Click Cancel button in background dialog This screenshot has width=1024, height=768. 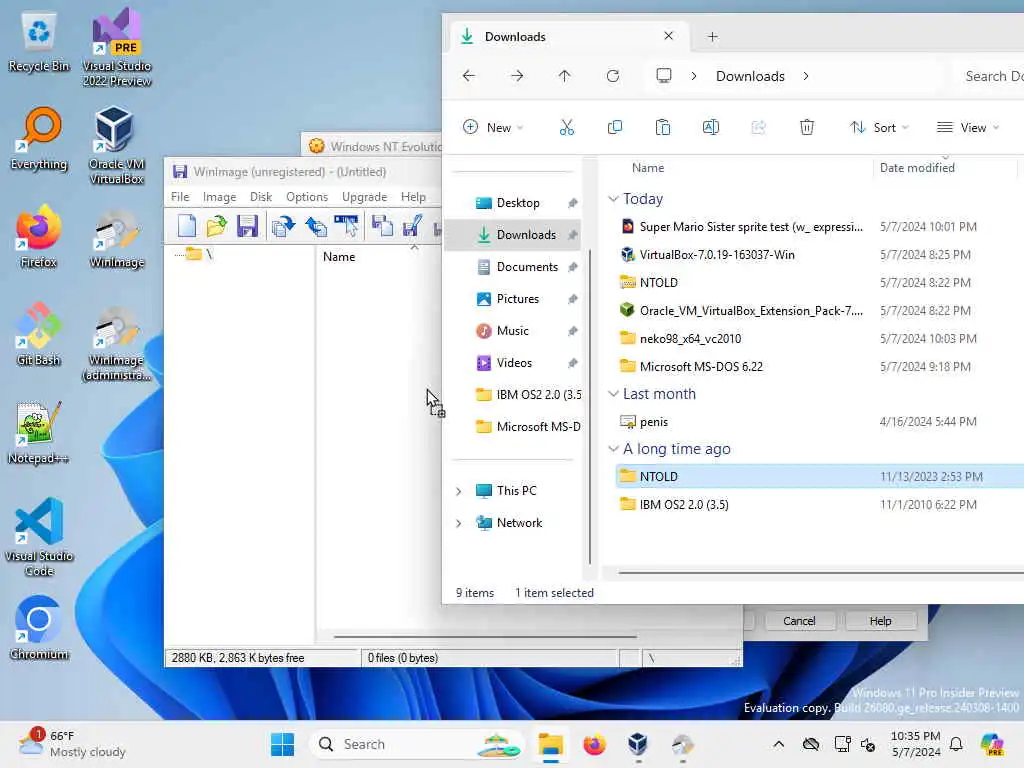[799, 621]
